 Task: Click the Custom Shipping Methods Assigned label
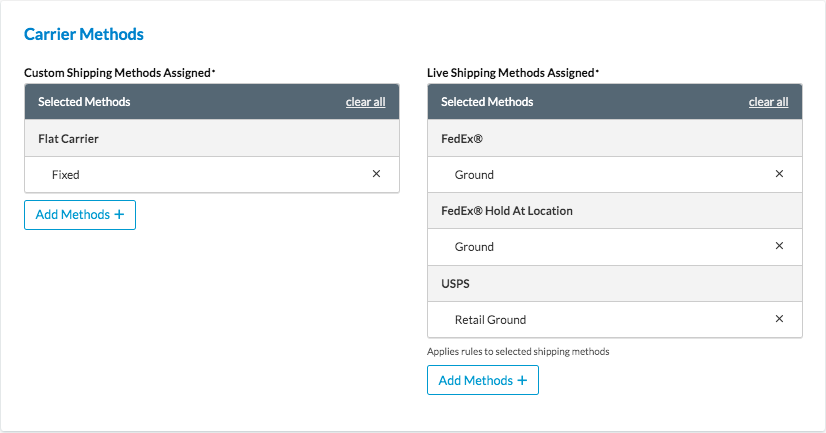tap(118, 73)
